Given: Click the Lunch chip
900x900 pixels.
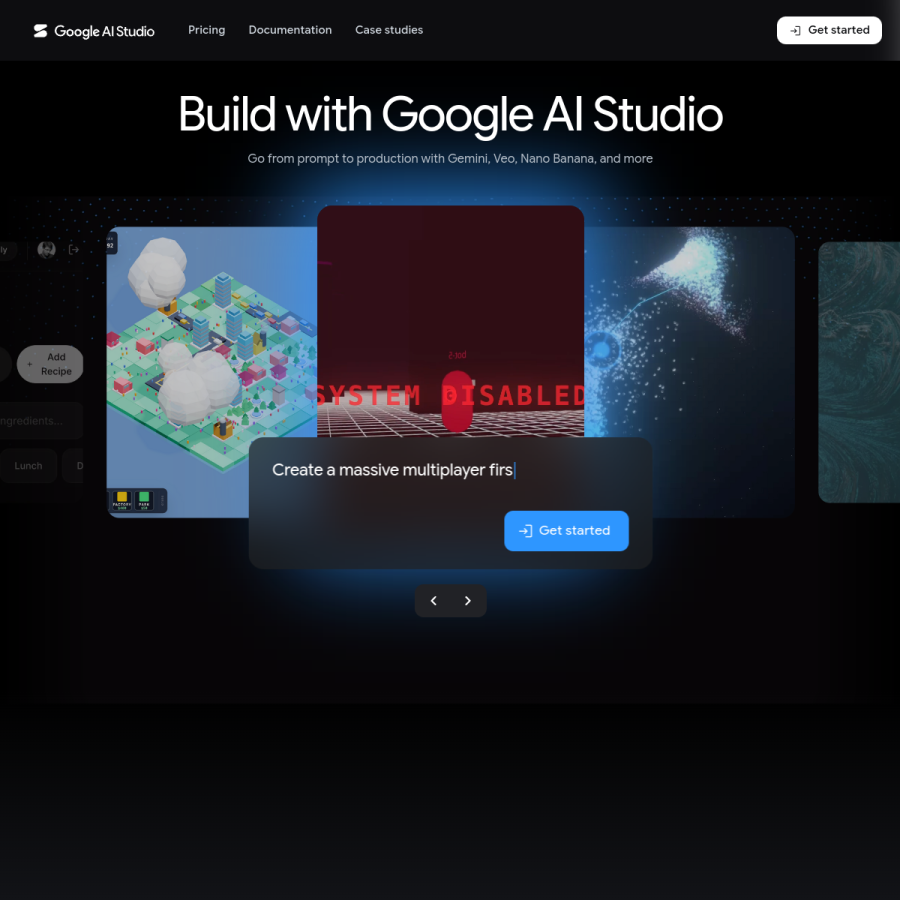Looking at the screenshot, I should (x=28, y=465).
